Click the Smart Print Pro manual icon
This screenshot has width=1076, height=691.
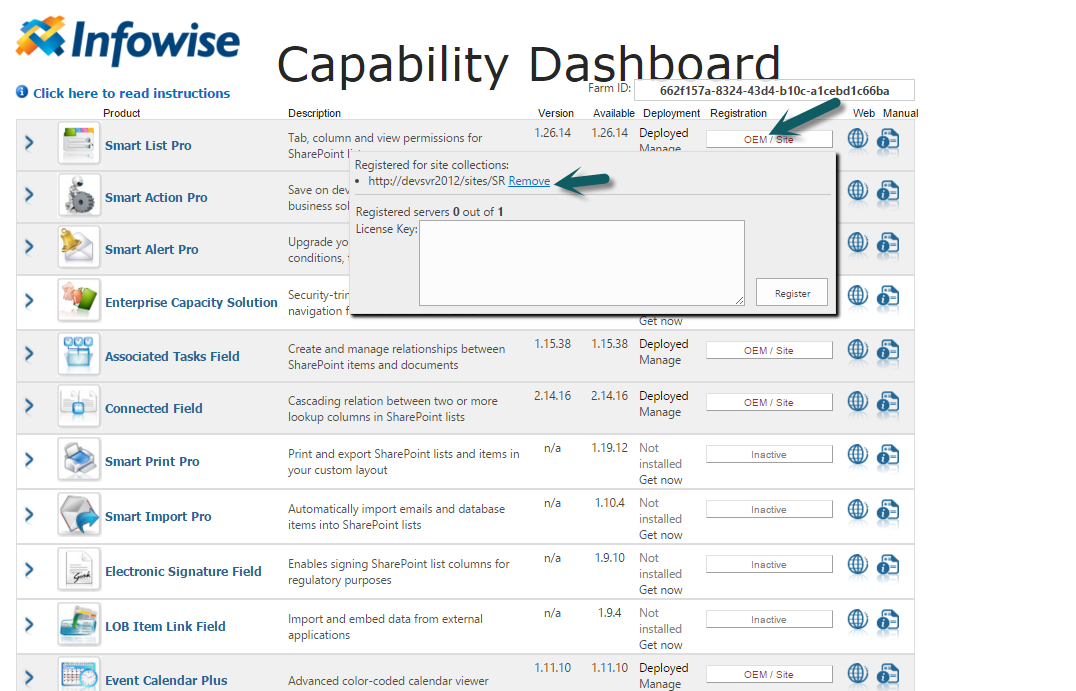pos(888,455)
